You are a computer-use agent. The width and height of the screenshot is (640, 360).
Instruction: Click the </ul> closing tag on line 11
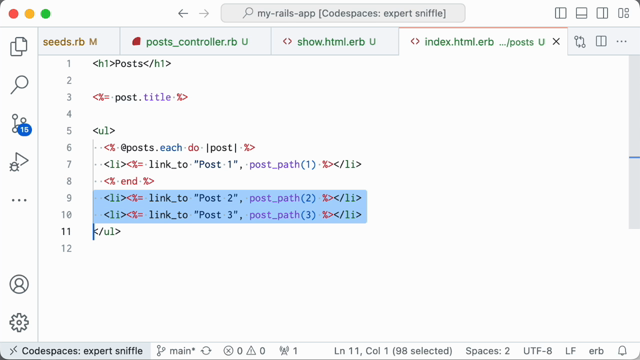tap(107, 231)
